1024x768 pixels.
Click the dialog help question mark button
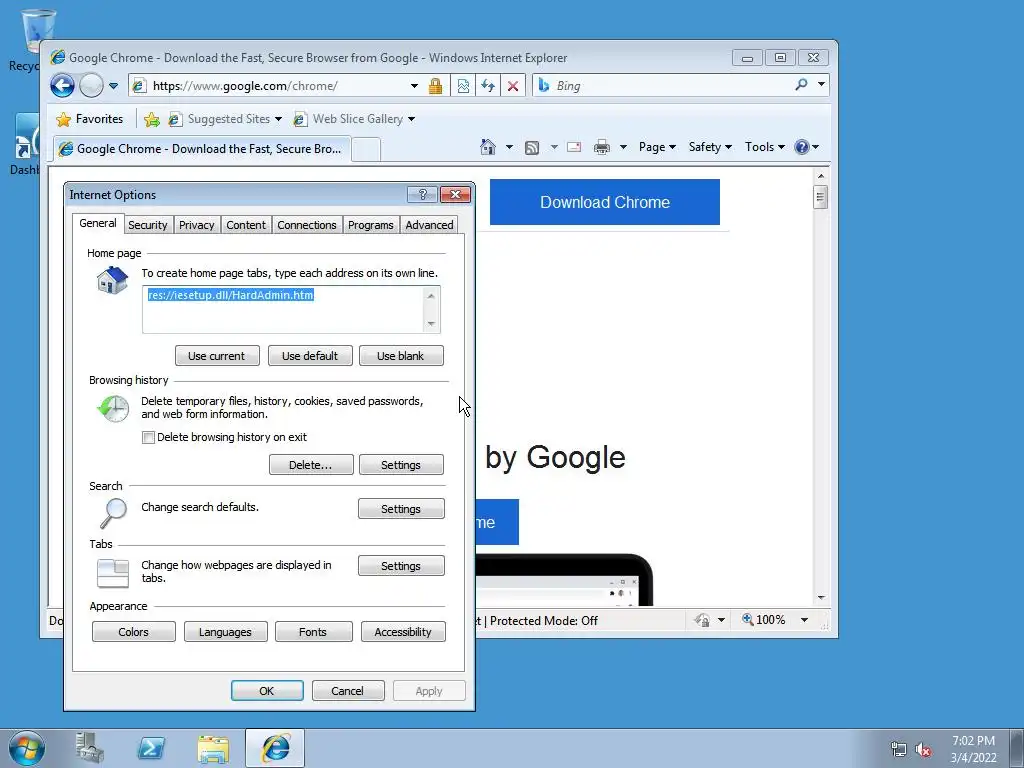(x=422, y=195)
